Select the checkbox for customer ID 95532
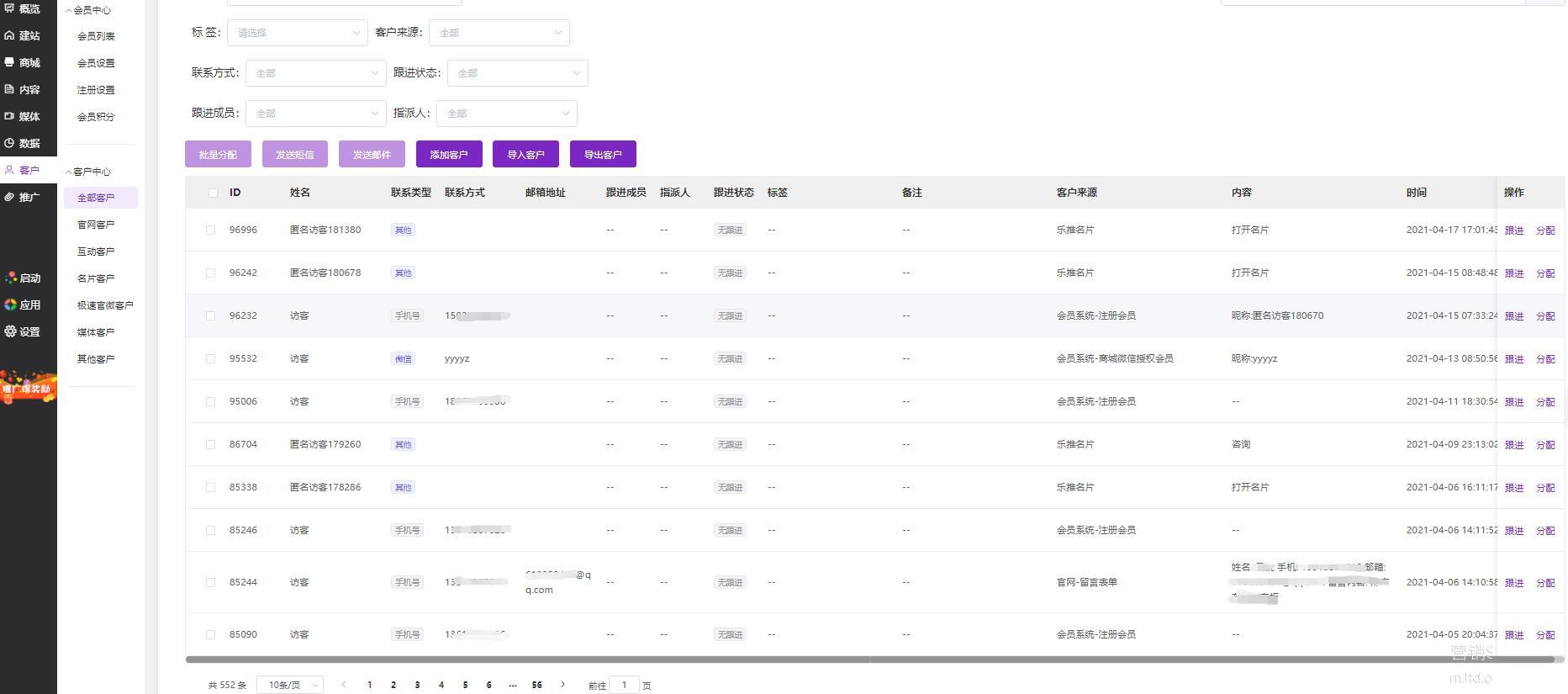Screen dimensions: 1568x694 tap(210, 358)
